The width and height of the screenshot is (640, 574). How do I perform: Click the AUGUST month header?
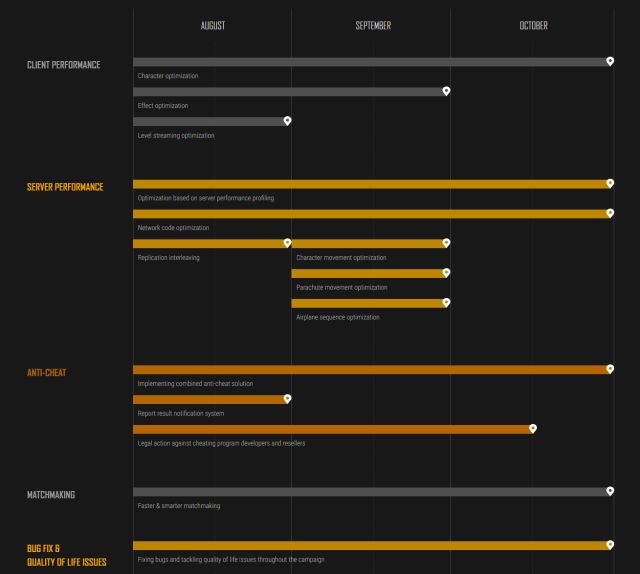pyautogui.click(x=213, y=26)
